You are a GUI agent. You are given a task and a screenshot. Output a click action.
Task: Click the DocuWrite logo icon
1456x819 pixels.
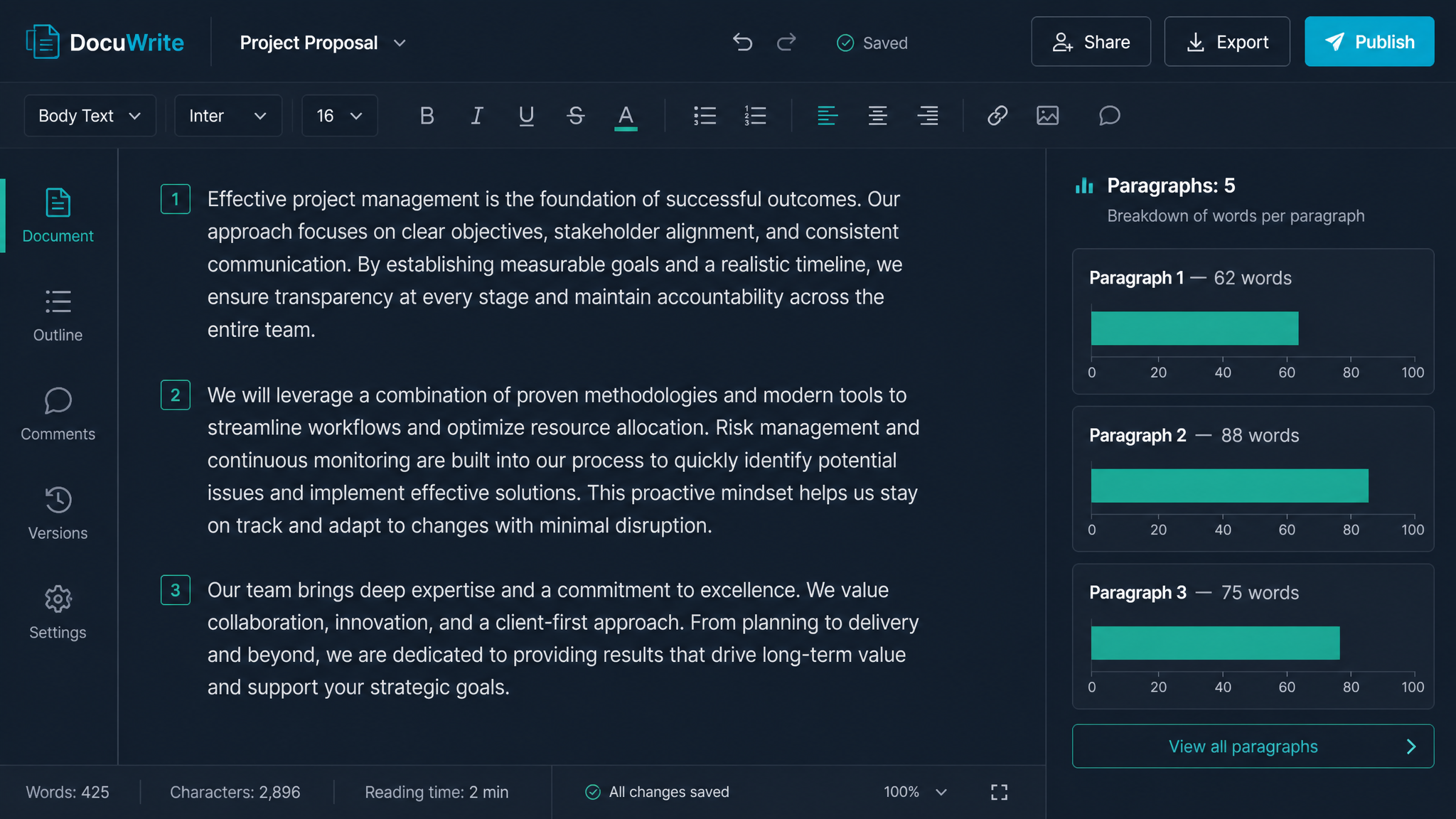pyautogui.click(x=43, y=42)
